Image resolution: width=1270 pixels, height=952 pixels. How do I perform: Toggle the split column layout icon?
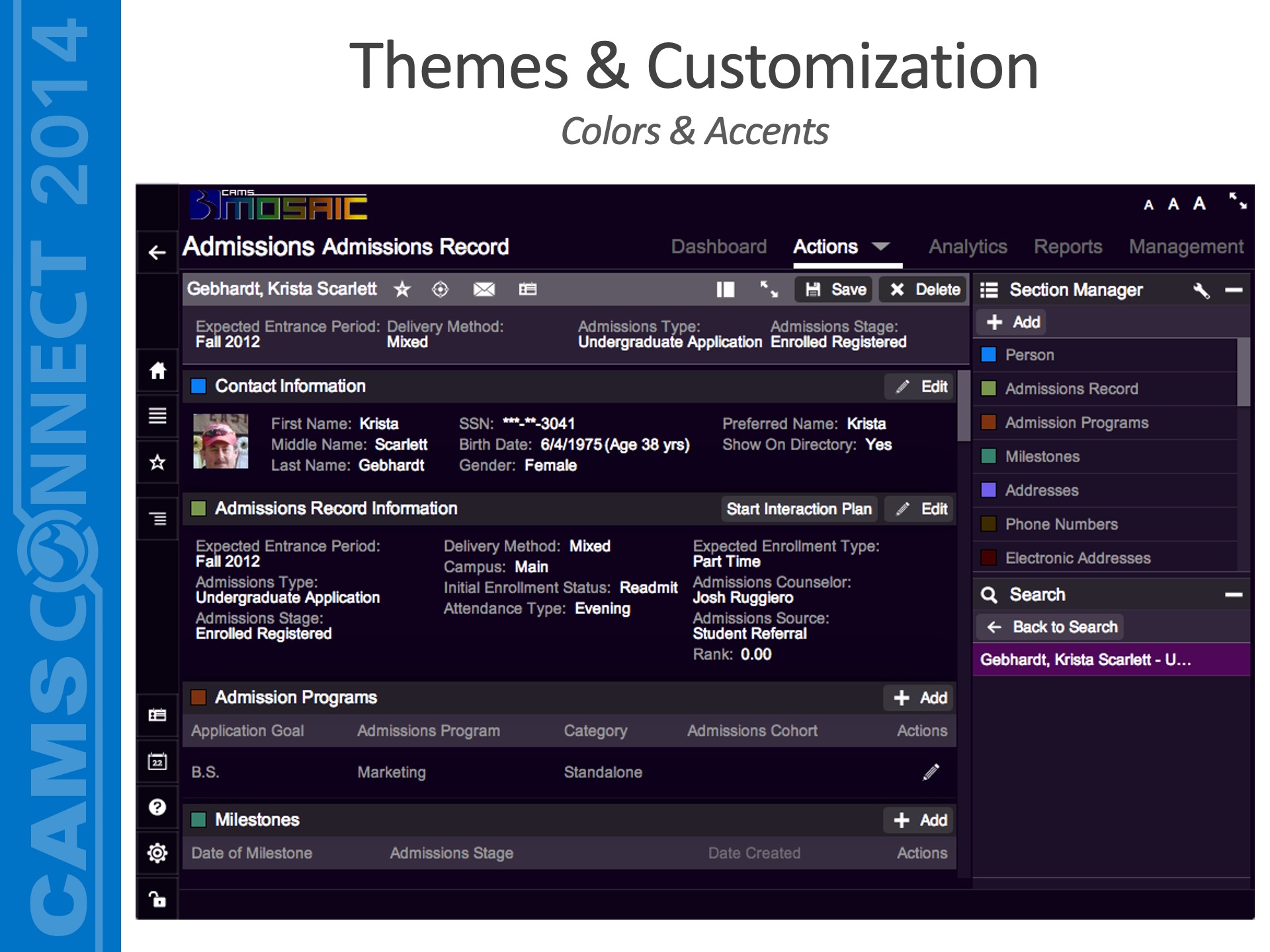point(725,290)
